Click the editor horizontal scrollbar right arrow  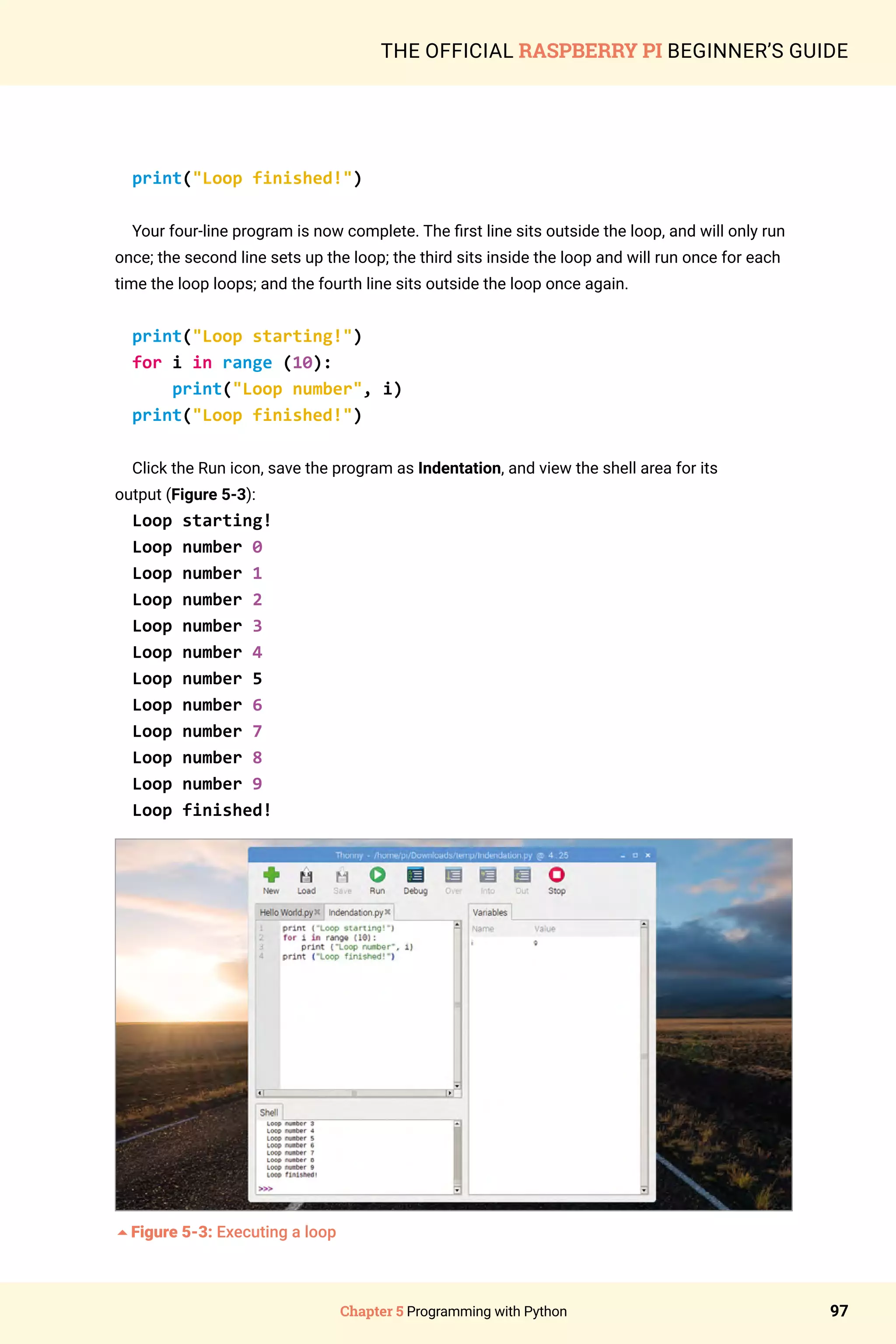(450, 1093)
